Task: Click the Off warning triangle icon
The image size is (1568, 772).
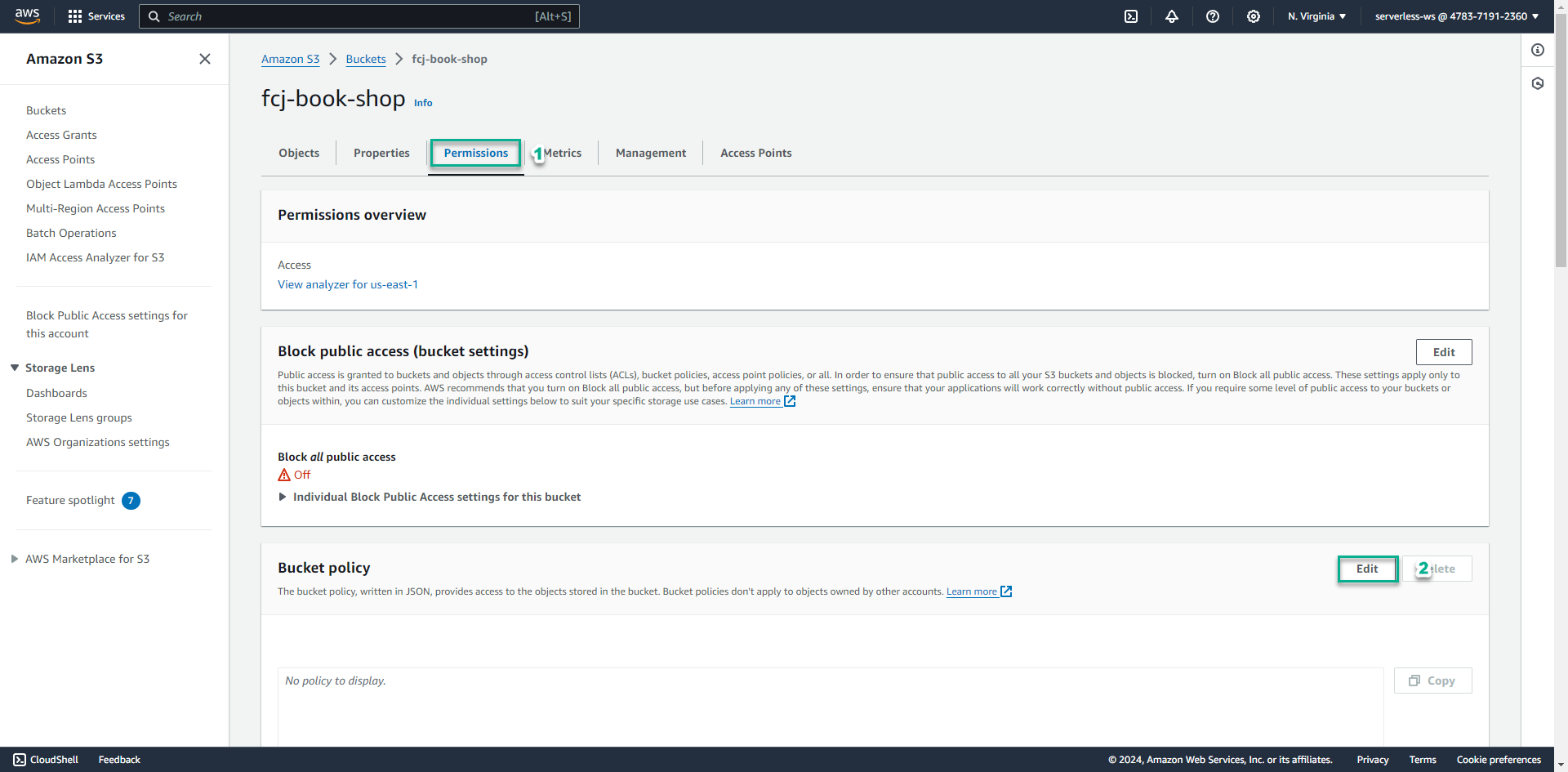Action: point(284,475)
